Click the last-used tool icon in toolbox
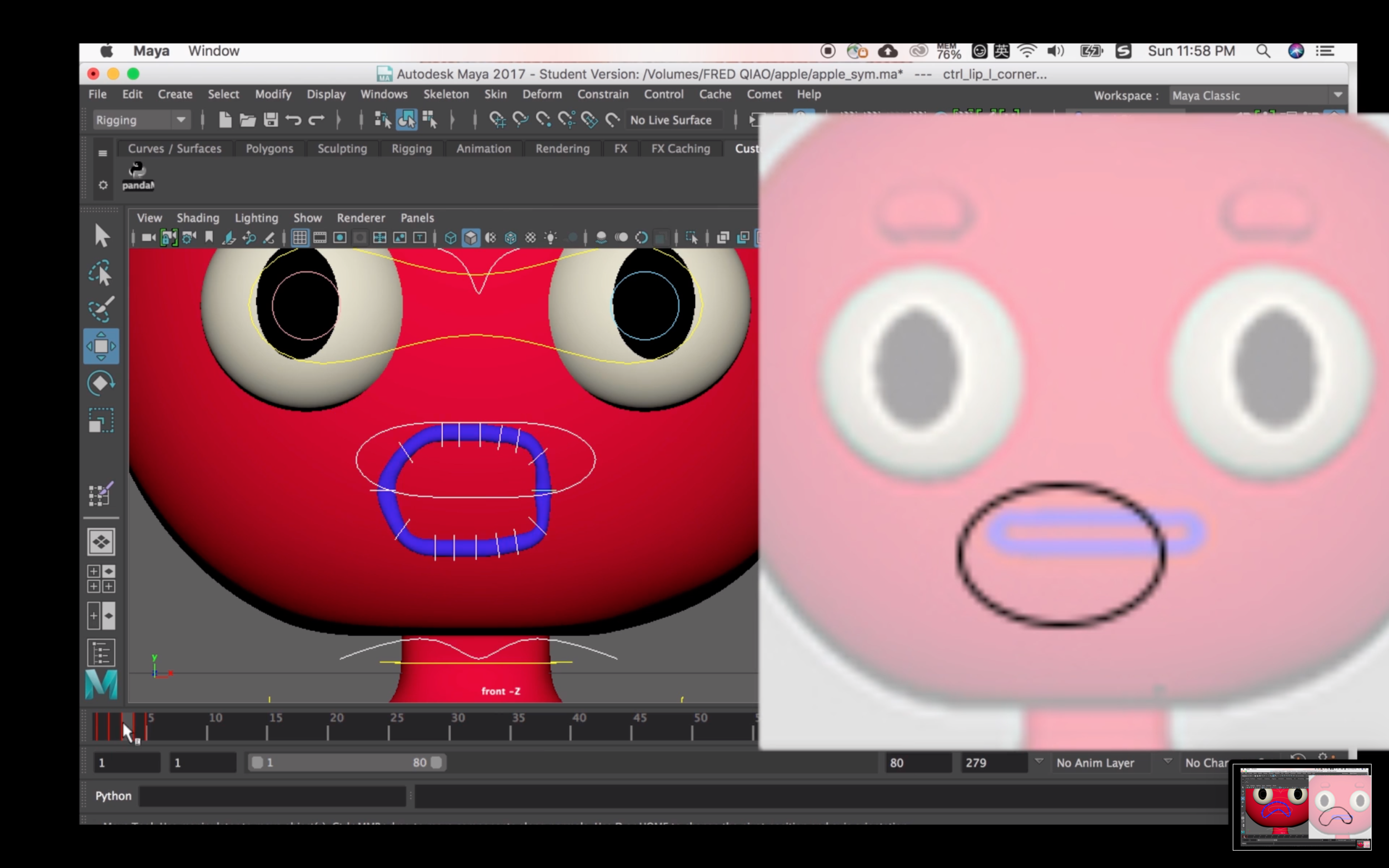Screen dimensions: 1389x868 click(x=101, y=494)
